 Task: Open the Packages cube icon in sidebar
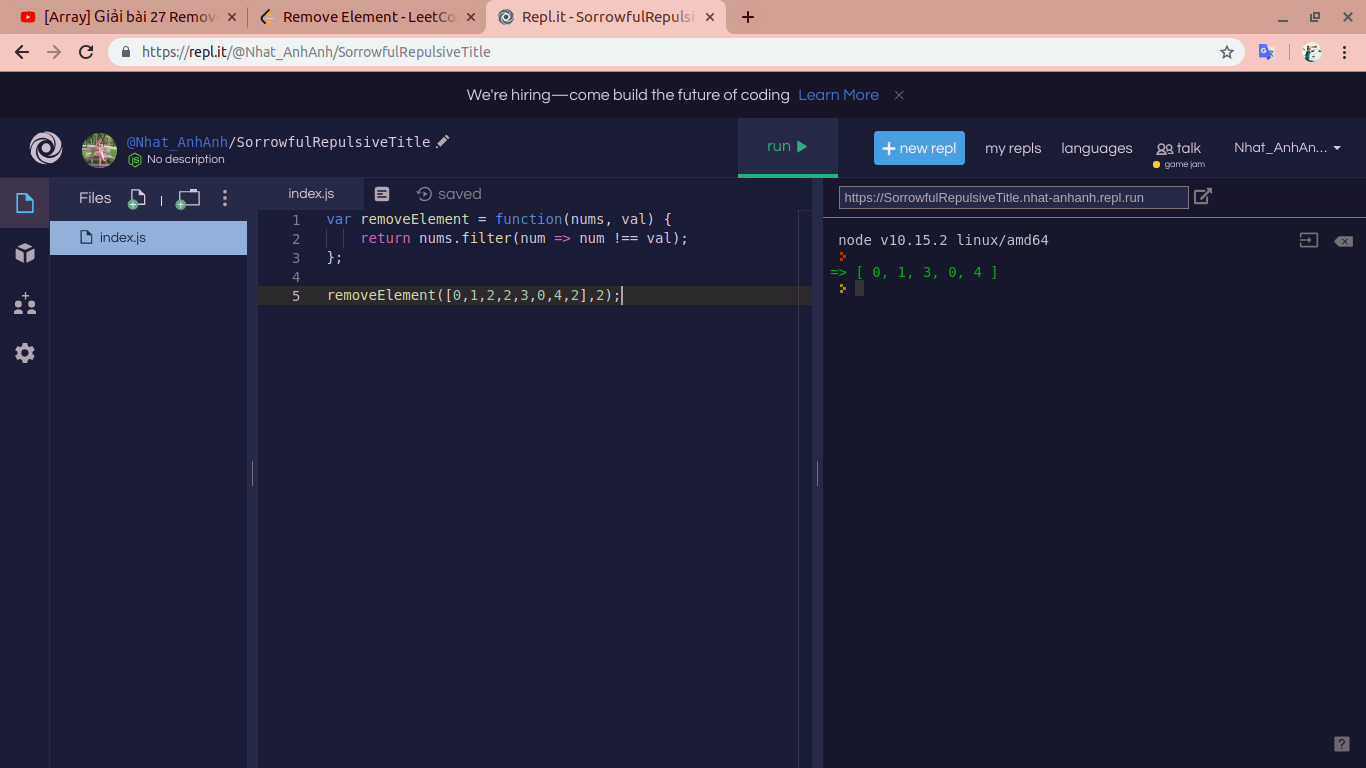(x=25, y=254)
